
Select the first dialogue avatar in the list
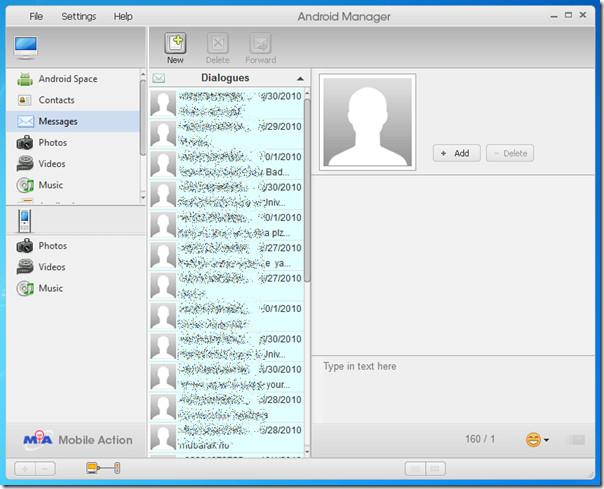click(163, 103)
